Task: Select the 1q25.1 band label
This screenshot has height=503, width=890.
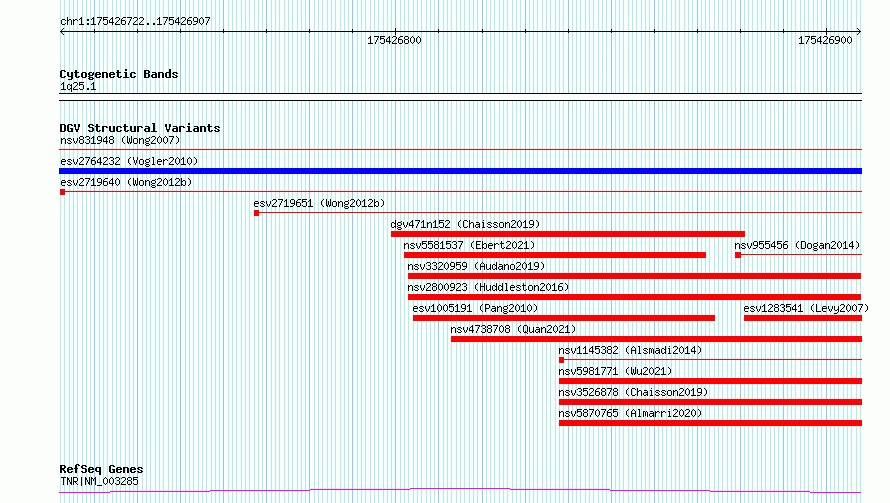Action: point(78,86)
